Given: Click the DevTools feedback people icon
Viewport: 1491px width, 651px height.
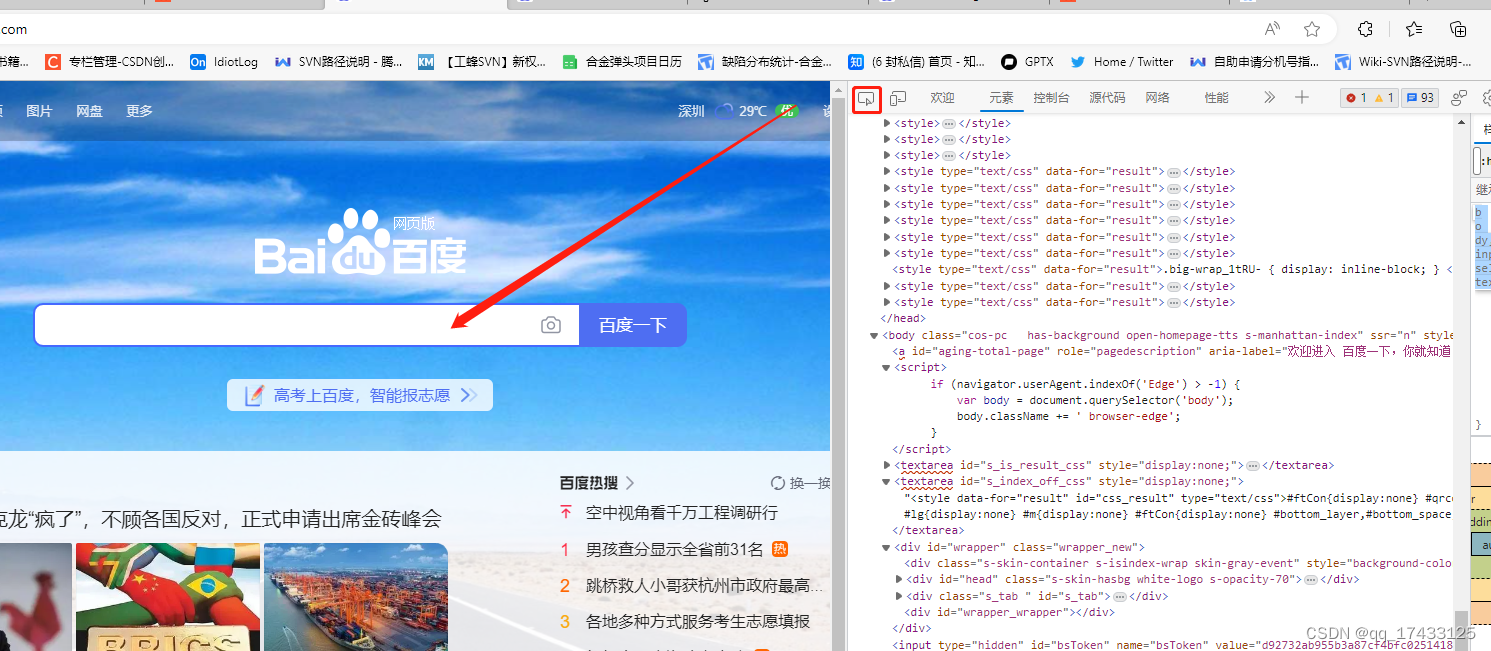Looking at the screenshot, I should (1459, 98).
